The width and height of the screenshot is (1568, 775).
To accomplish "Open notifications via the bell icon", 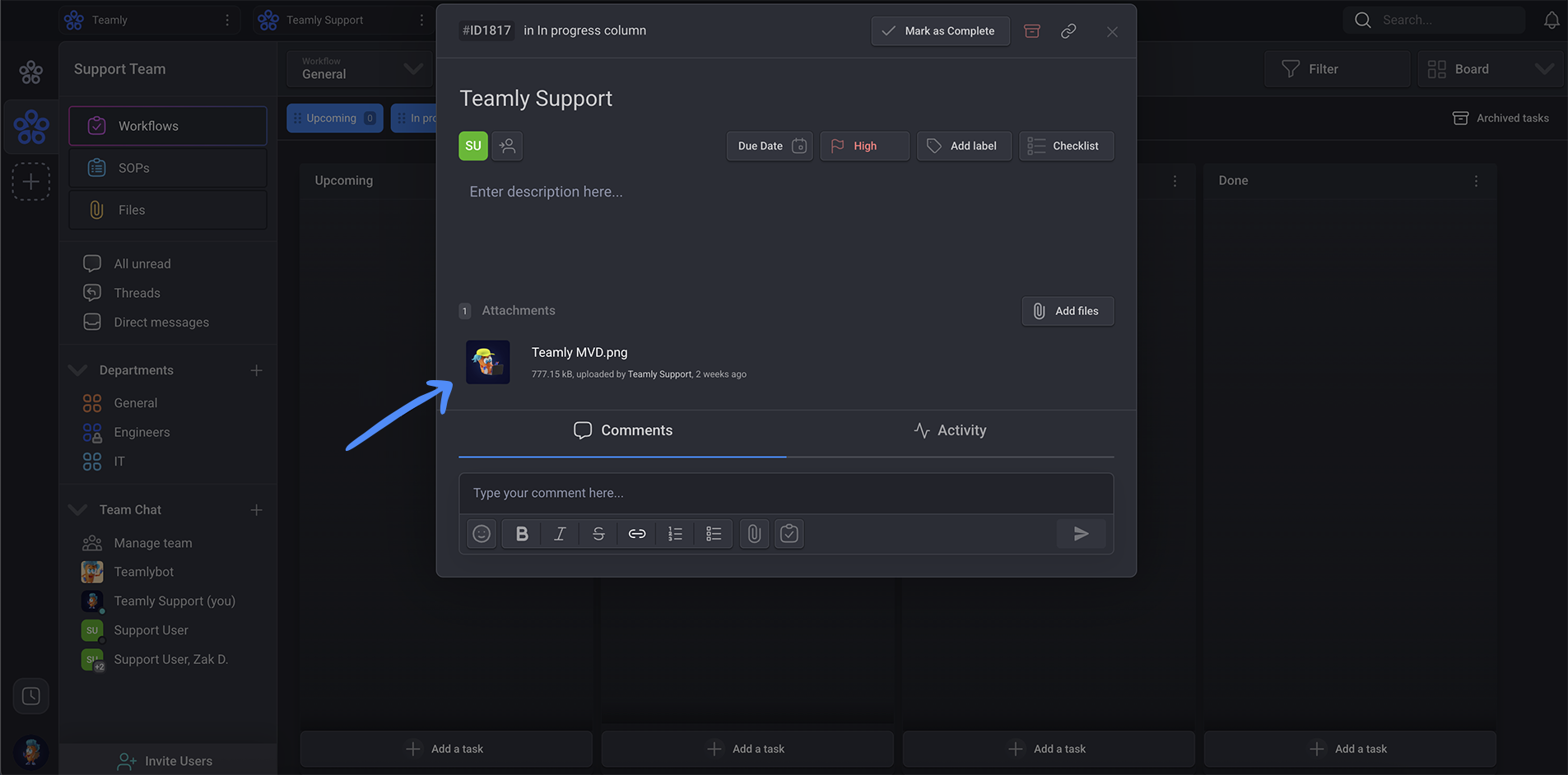I will 1552,20.
